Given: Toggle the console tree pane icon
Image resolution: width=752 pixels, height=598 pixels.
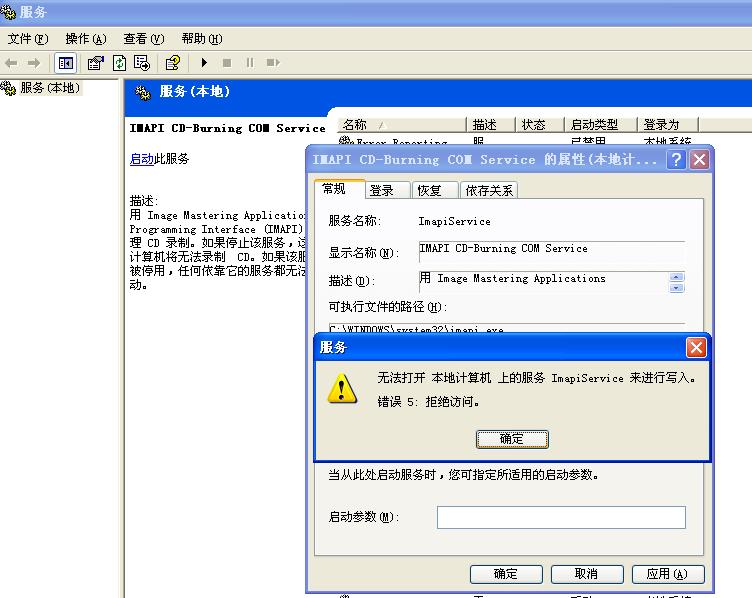Looking at the screenshot, I should 66,63.
